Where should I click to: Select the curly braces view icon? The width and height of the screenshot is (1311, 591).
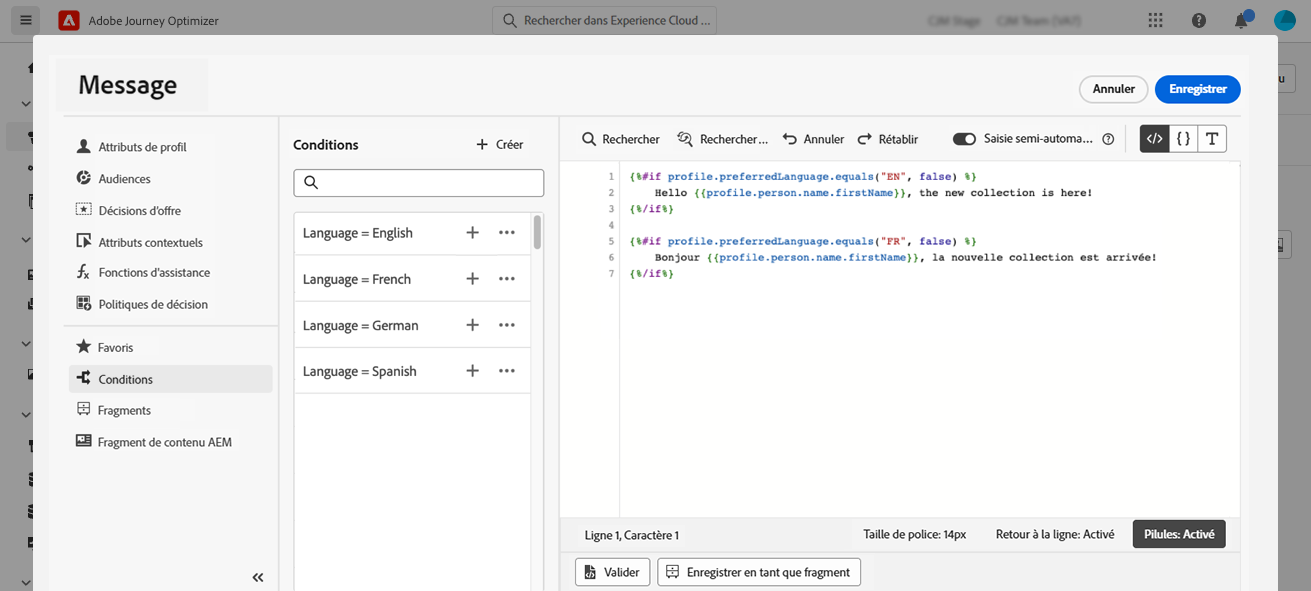1183,139
